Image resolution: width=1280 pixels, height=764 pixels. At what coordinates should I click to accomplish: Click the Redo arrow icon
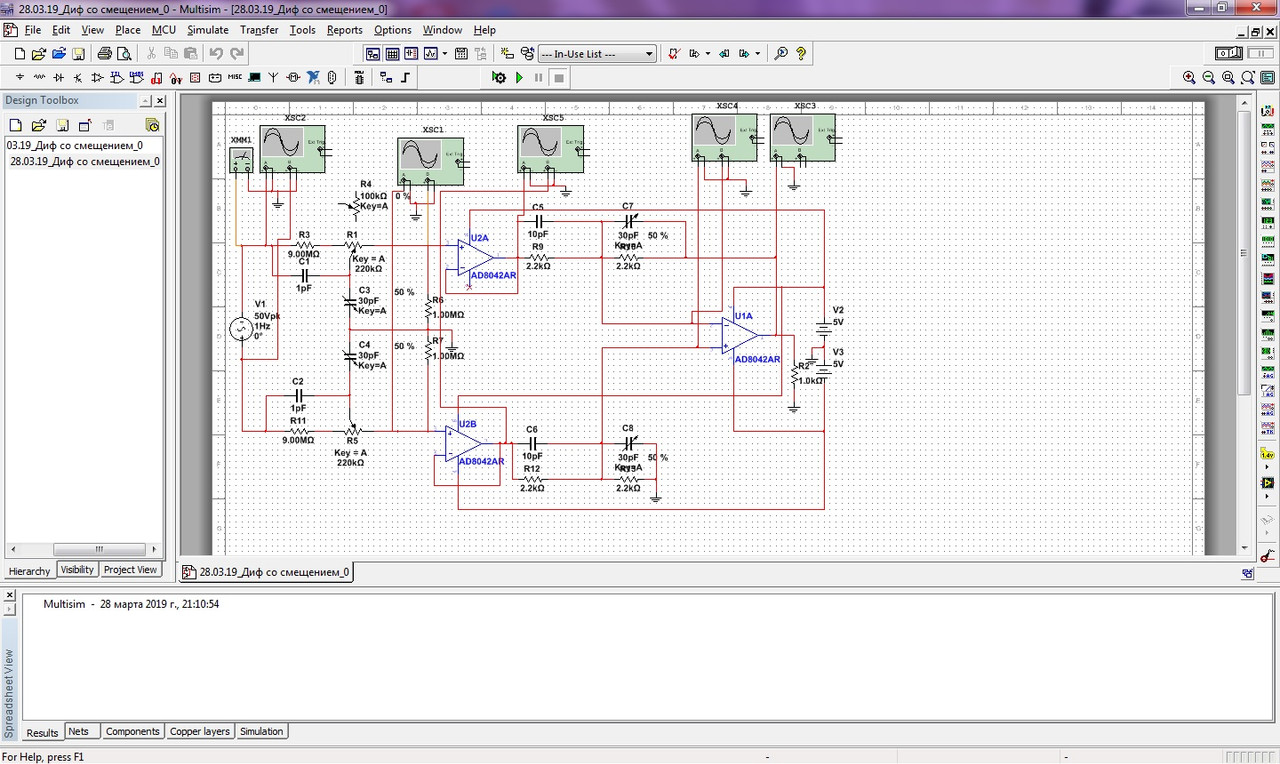(237, 54)
